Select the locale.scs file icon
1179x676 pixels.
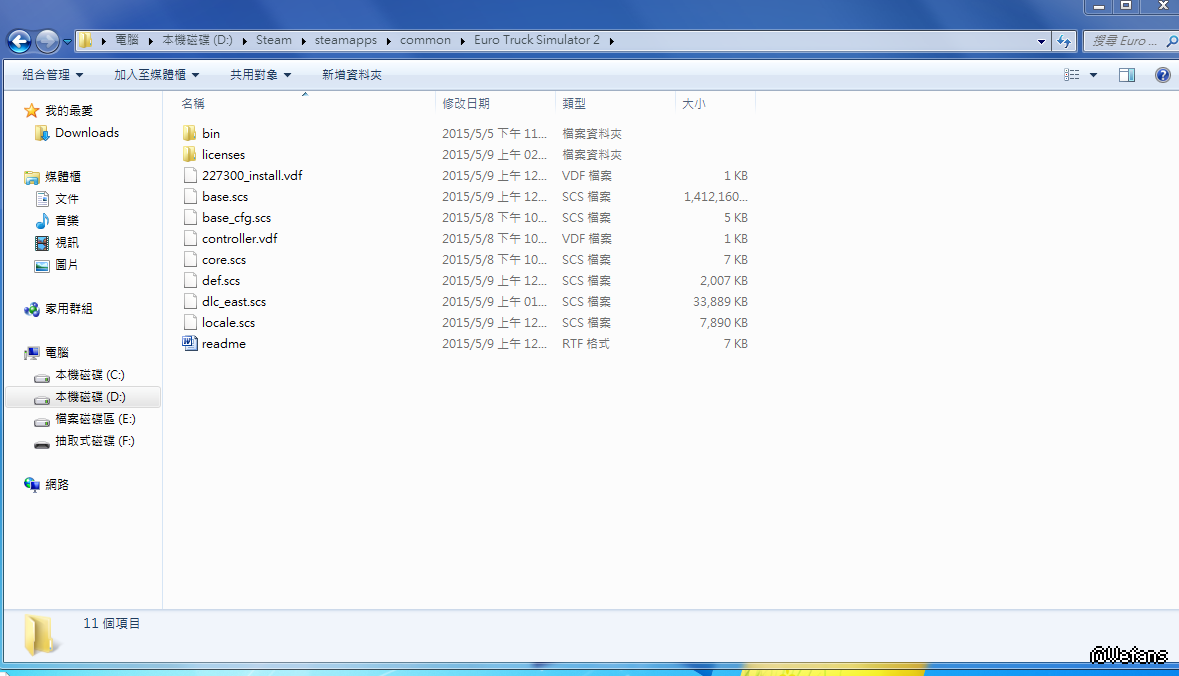pyautogui.click(x=189, y=323)
